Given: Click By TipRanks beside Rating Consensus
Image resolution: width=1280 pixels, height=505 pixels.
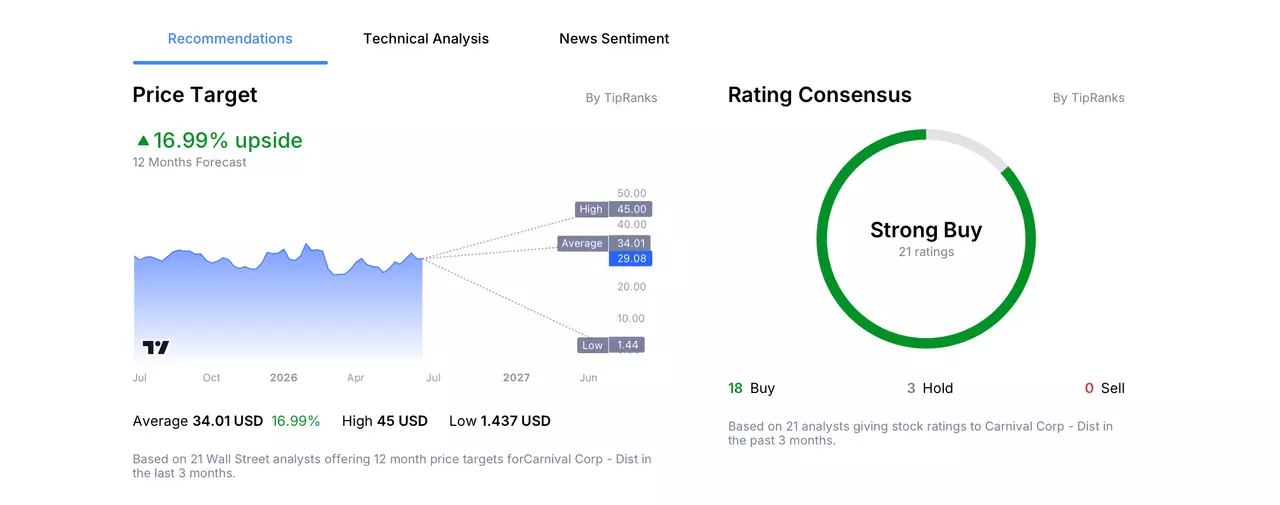Looking at the screenshot, I should 1088,98.
